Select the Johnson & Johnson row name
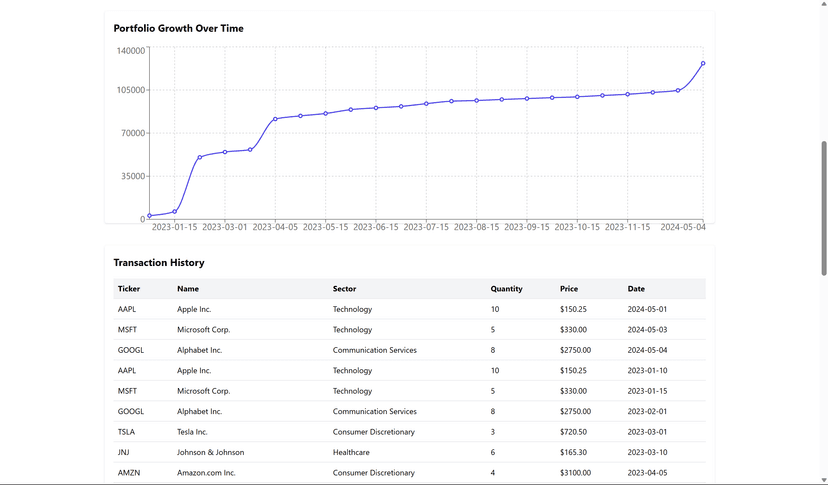The width and height of the screenshot is (828, 485). point(210,452)
